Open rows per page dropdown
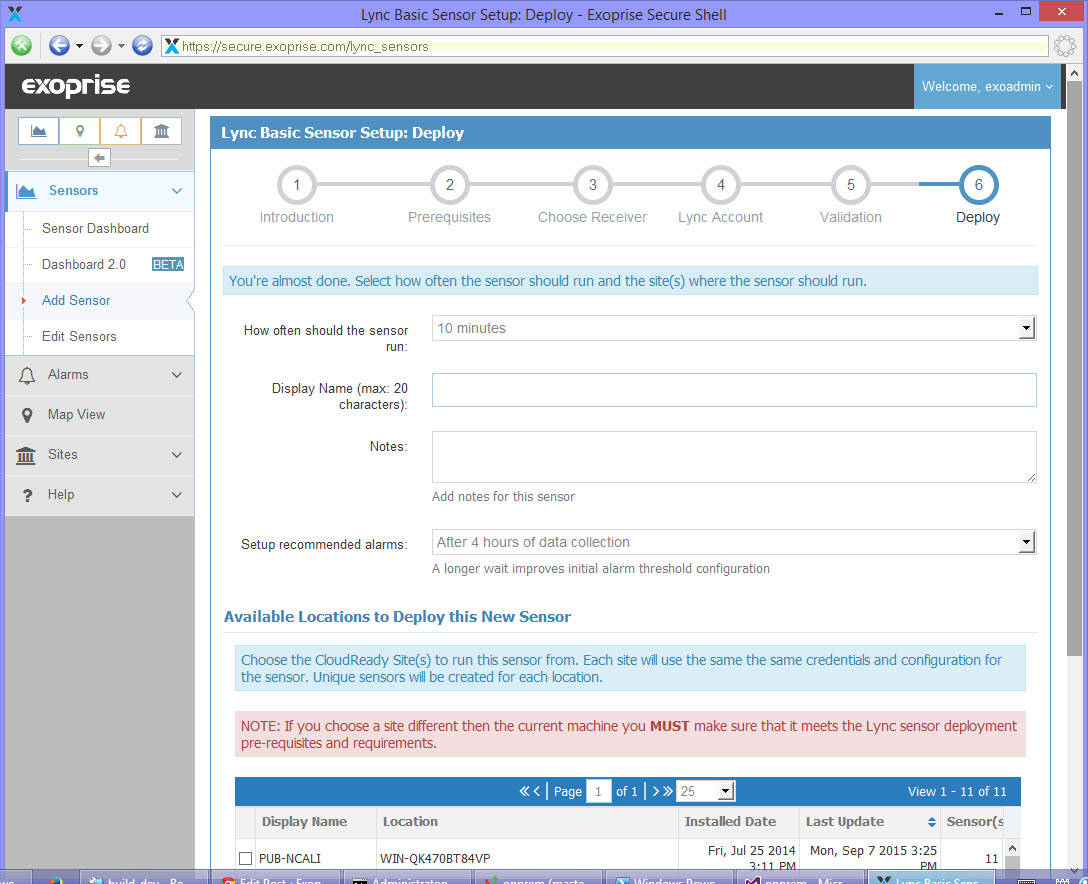 point(705,791)
